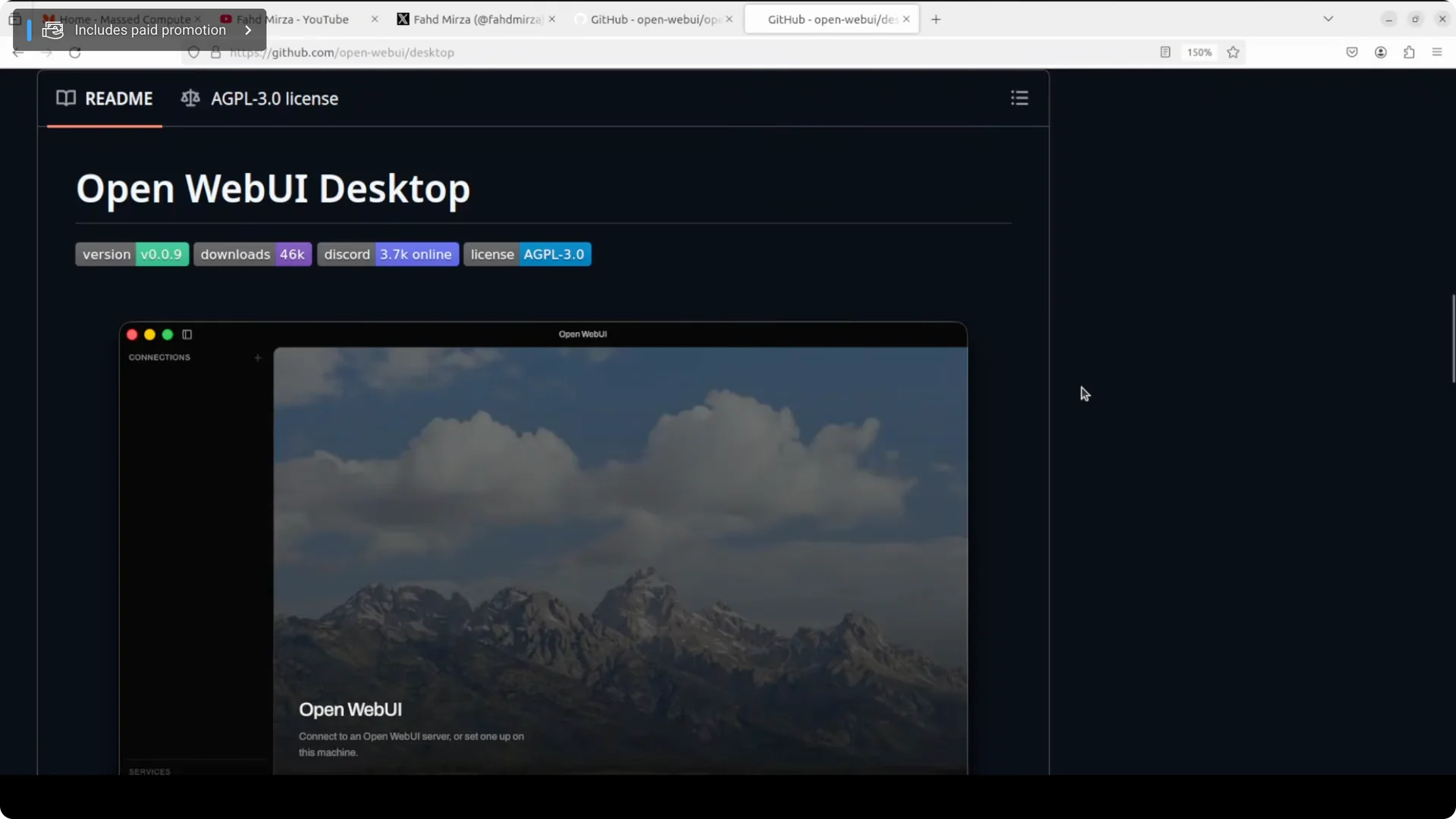
Task: Restore the browser window size
Action: click(x=1416, y=19)
